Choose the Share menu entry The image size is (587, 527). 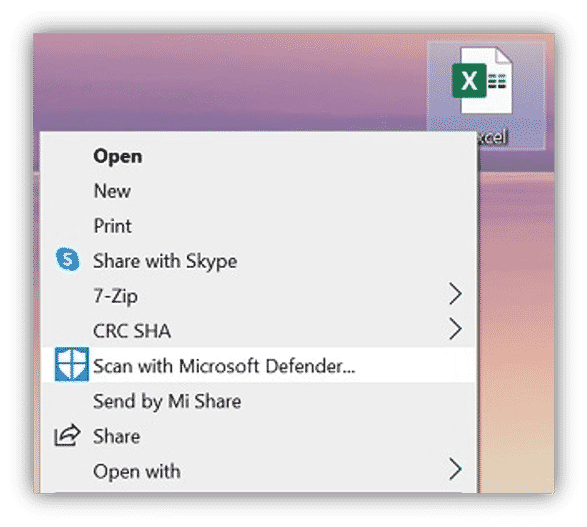258,436
